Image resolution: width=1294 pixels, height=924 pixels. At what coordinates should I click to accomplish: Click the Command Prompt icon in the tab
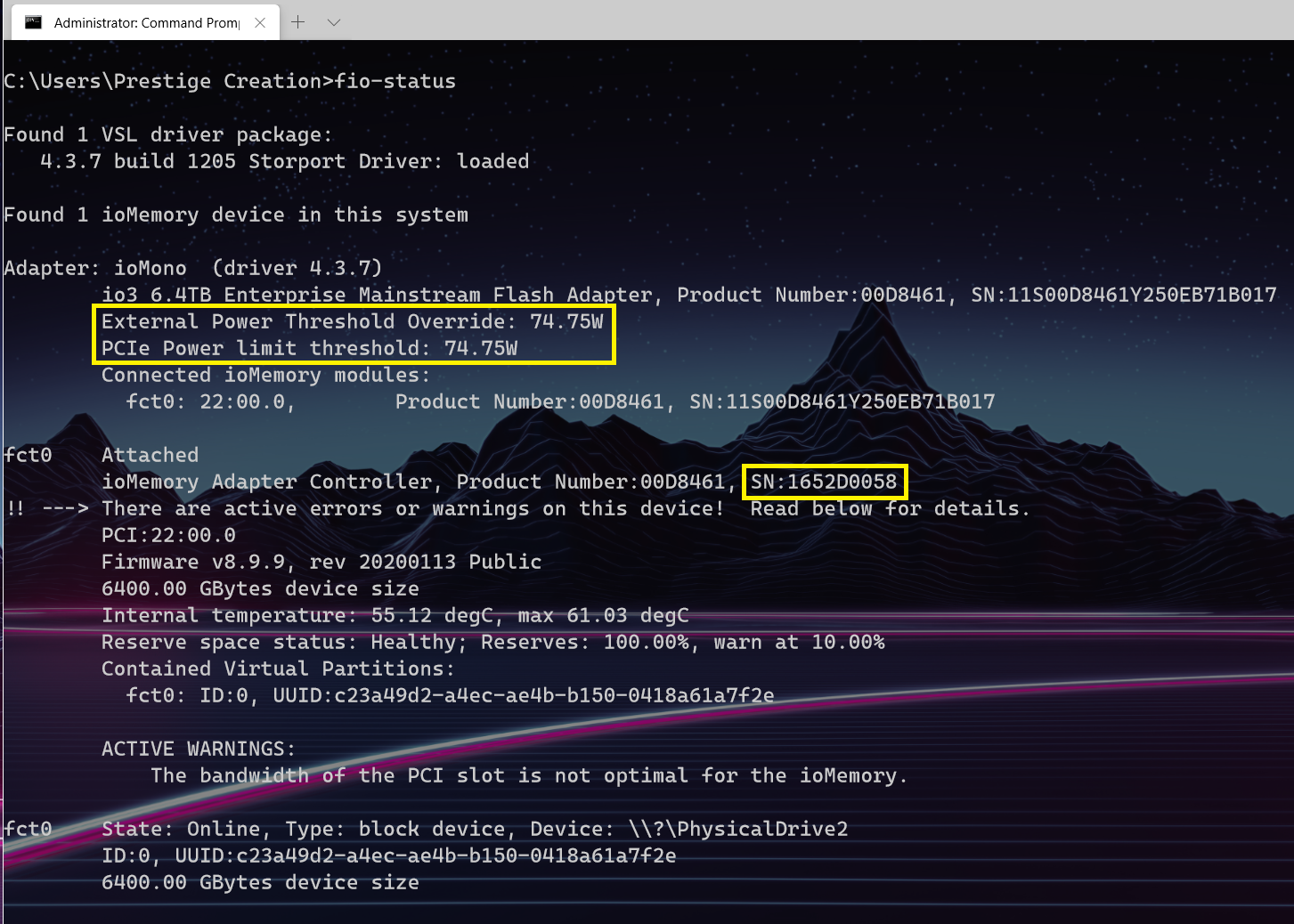point(33,22)
